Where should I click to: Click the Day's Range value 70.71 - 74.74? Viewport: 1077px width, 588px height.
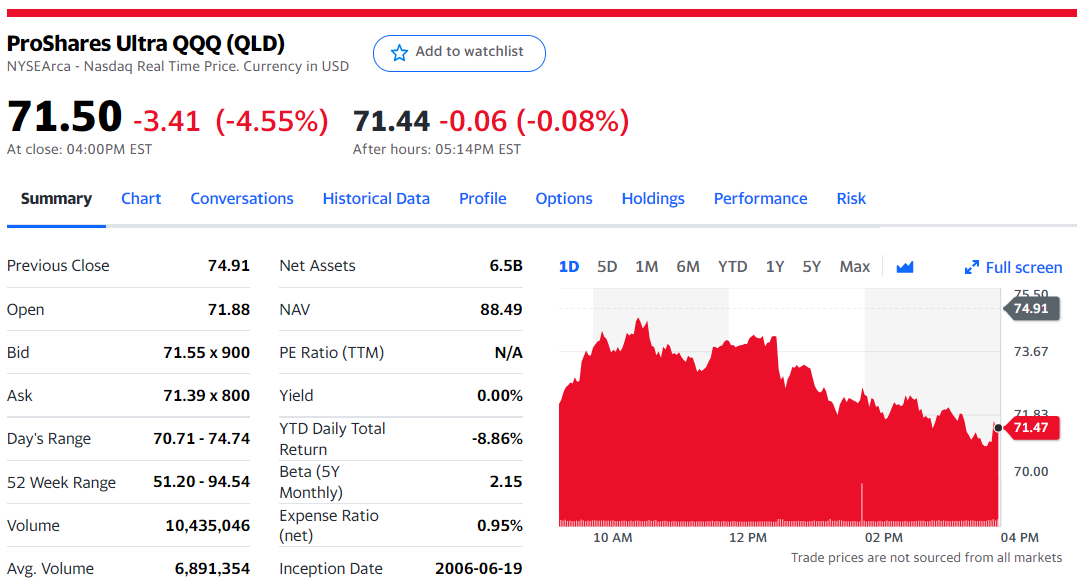point(201,438)
